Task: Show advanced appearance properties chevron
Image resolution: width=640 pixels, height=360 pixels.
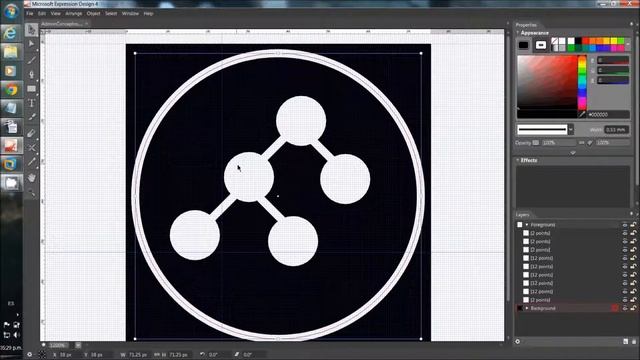Action: (x=573, y=153)
